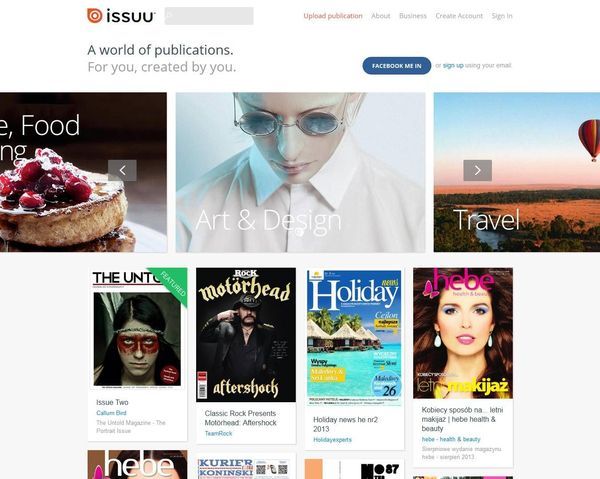Viewport: 600px width, 479px height.
Task: Advance to the next carousel slide
Action: 478,170
